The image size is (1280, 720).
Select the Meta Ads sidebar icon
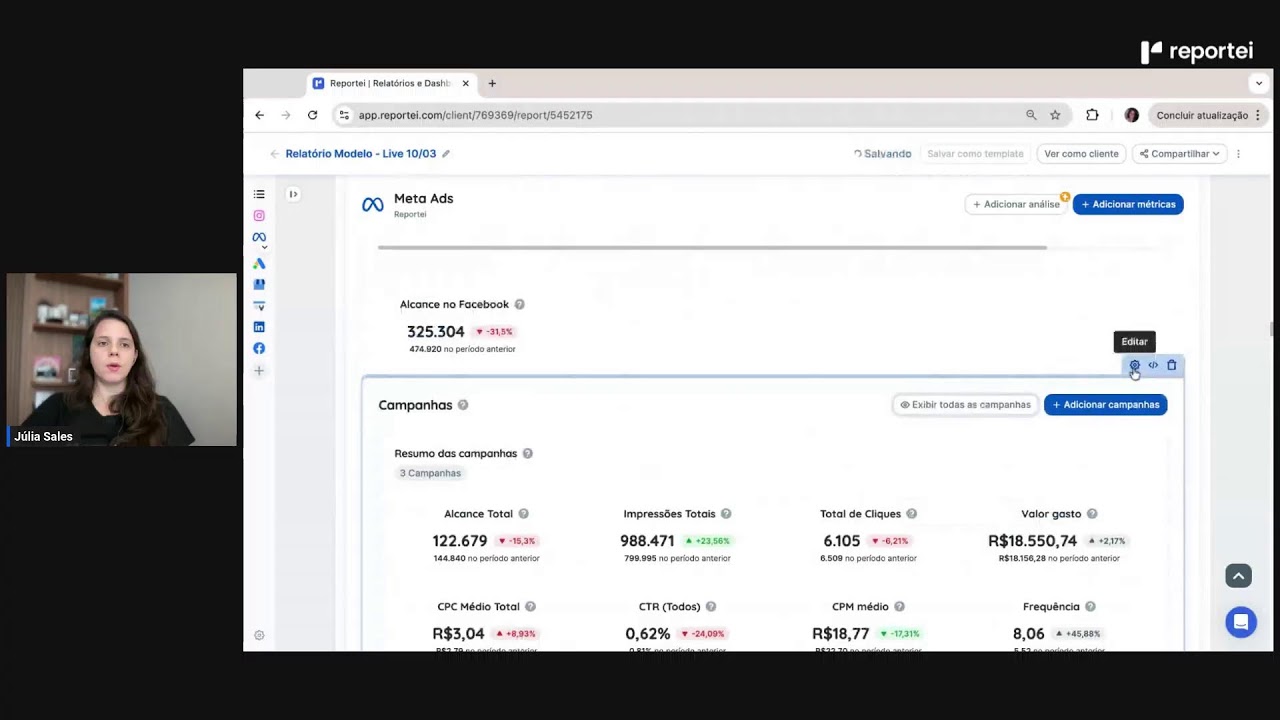(x=259, y=237)
